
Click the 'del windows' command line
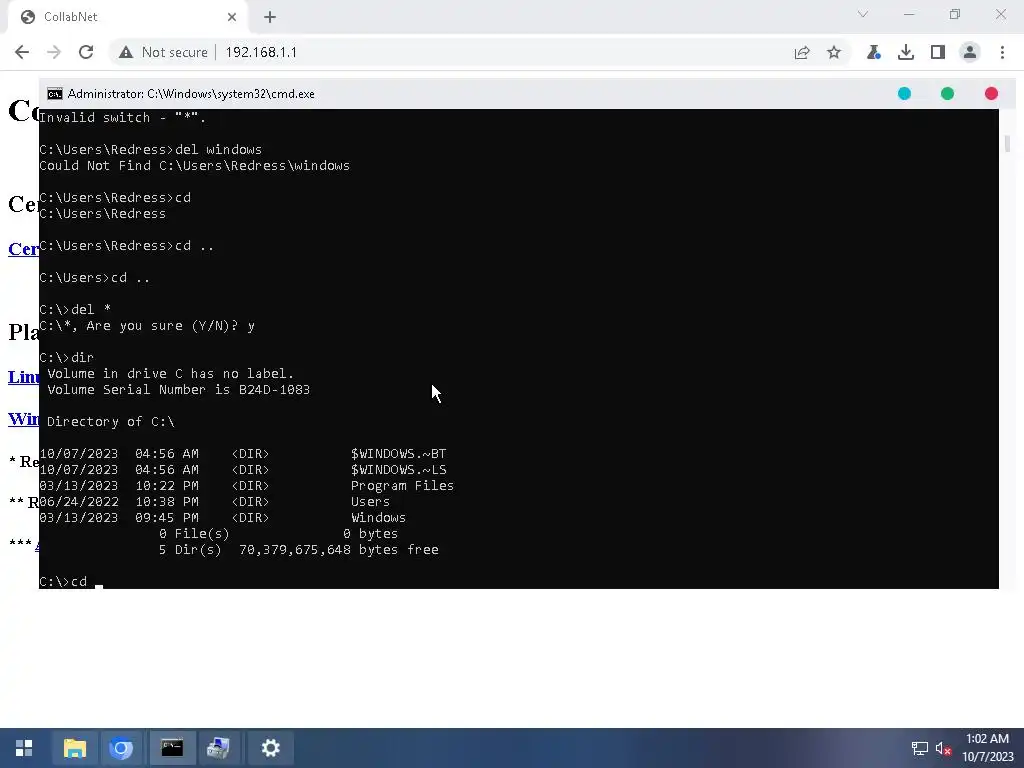click(150, 150)
